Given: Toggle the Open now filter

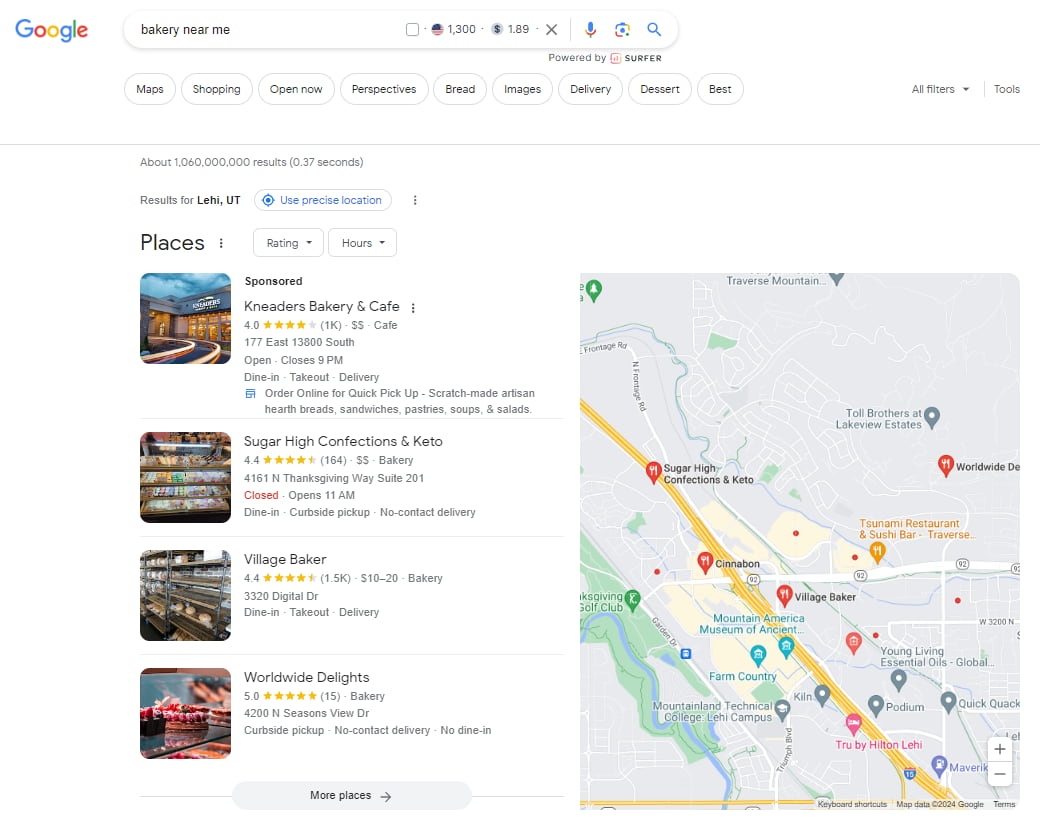Looking at the screenshot, I should tap(296, 89).
